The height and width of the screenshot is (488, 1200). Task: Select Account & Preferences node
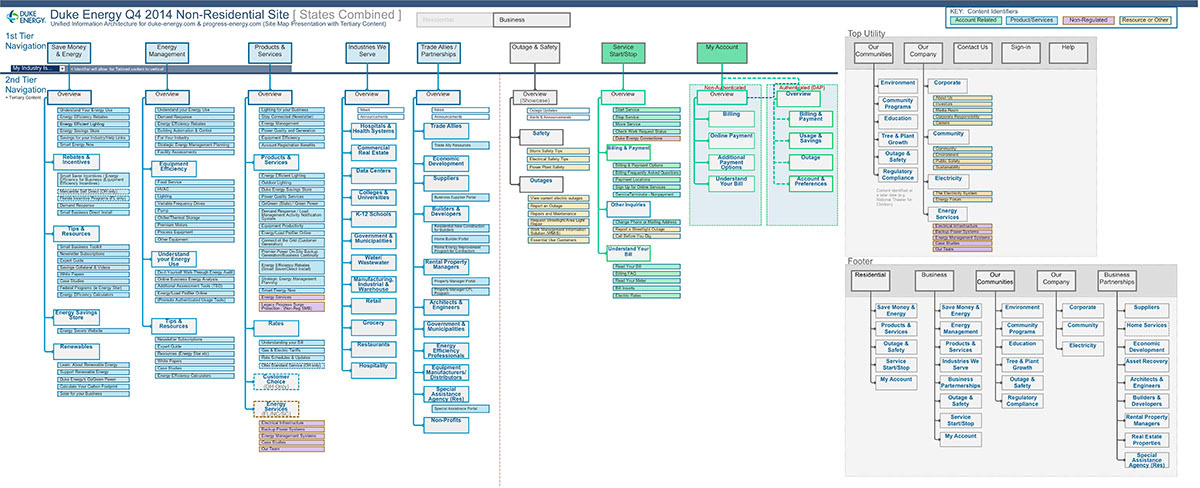coord(810,182)
